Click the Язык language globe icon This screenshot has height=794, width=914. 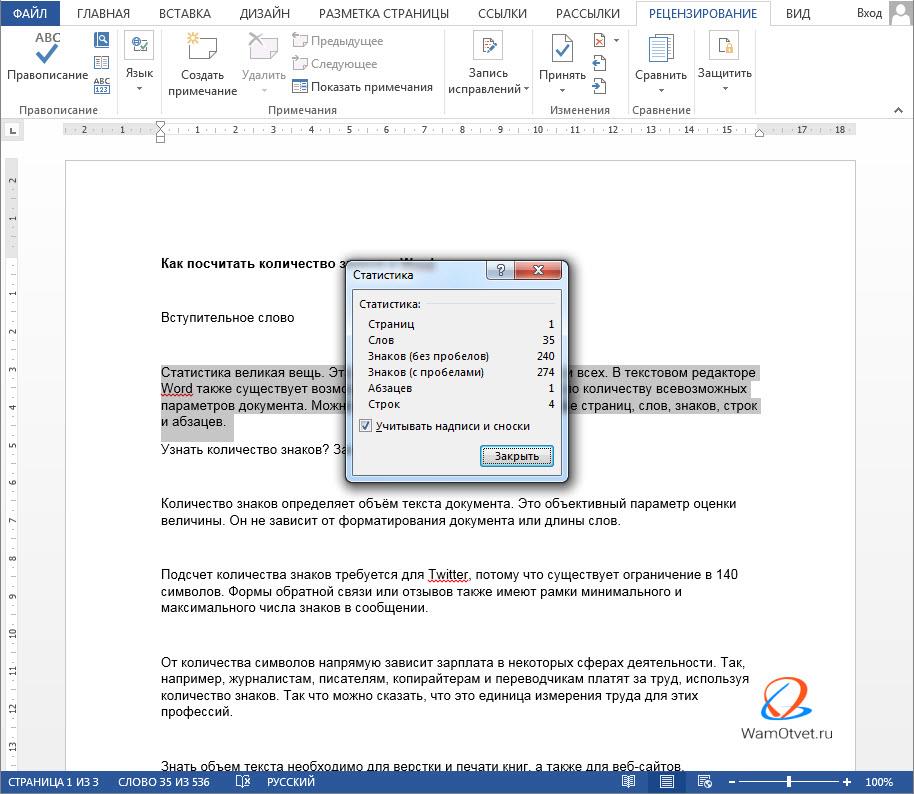coord(139,45)
